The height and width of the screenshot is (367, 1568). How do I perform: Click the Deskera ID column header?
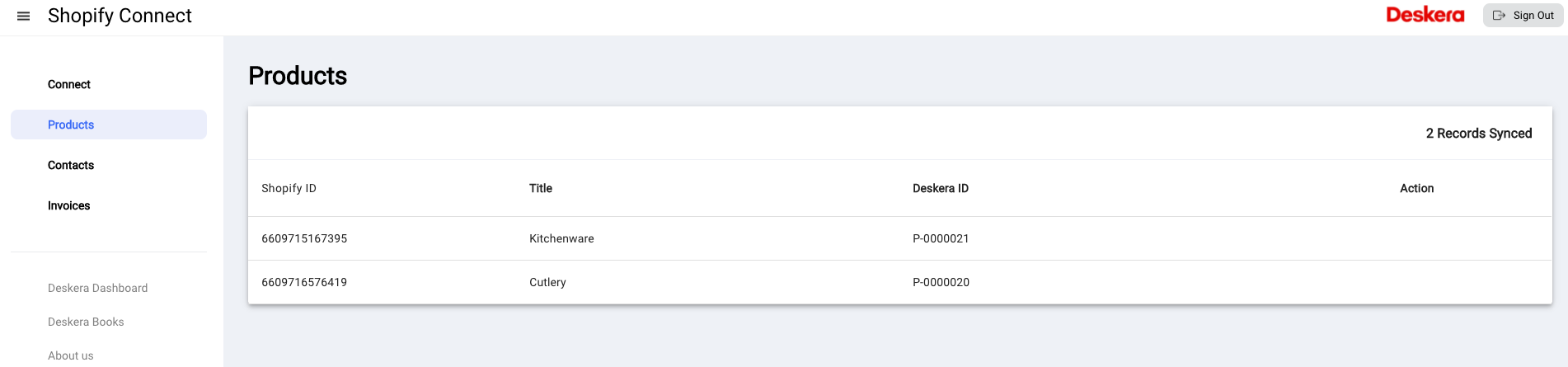[941, 188]
